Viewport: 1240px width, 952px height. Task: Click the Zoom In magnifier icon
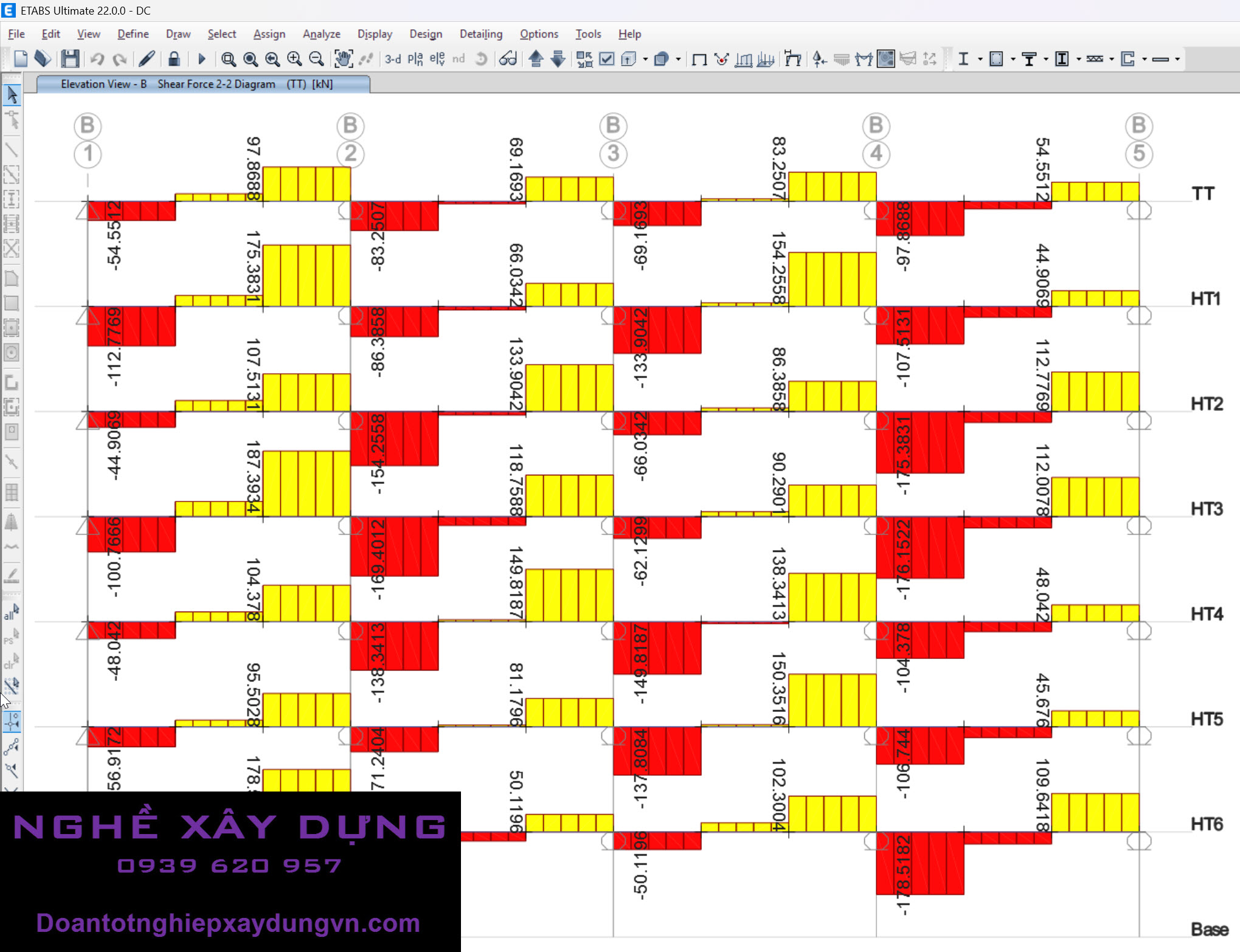click(x=294, y=59)
